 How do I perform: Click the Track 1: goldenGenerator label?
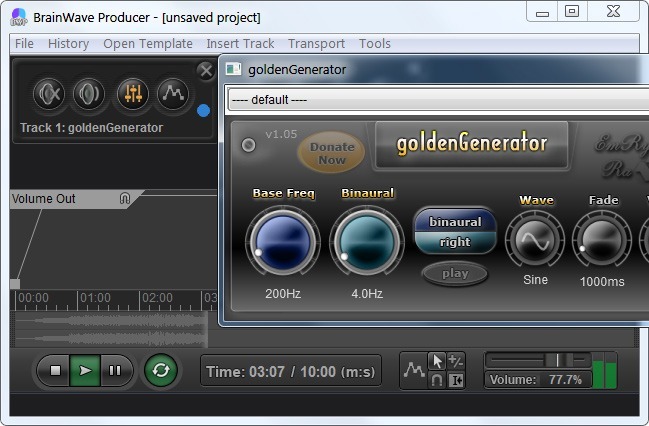click(x=91, y=128)
